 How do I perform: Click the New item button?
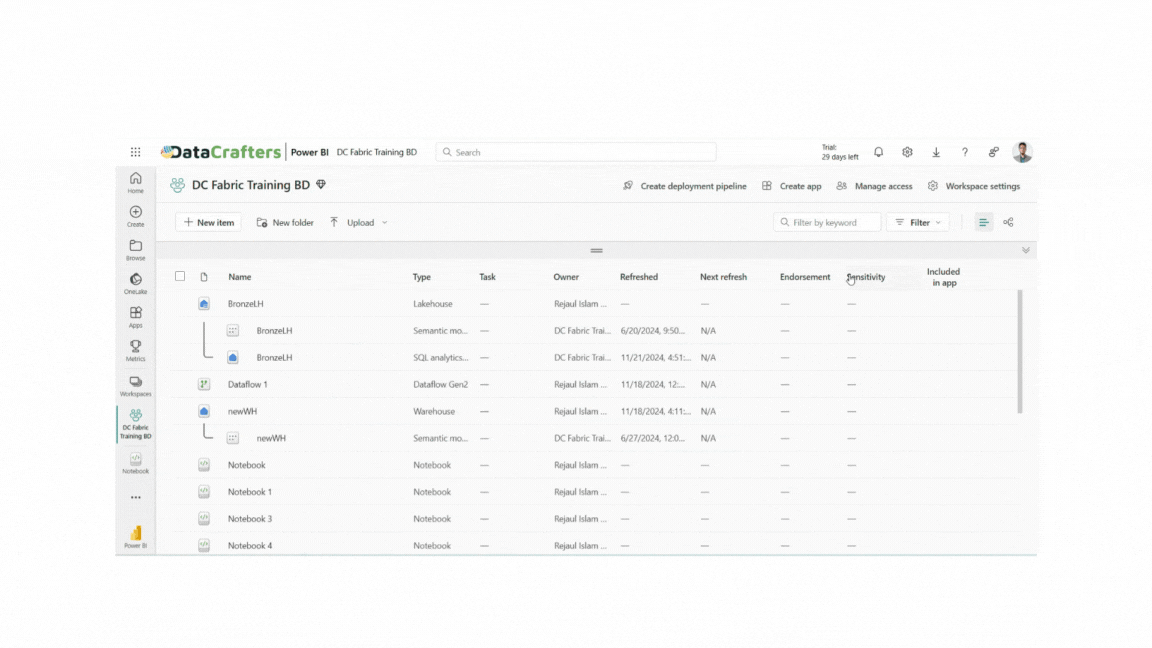(209, 222)
